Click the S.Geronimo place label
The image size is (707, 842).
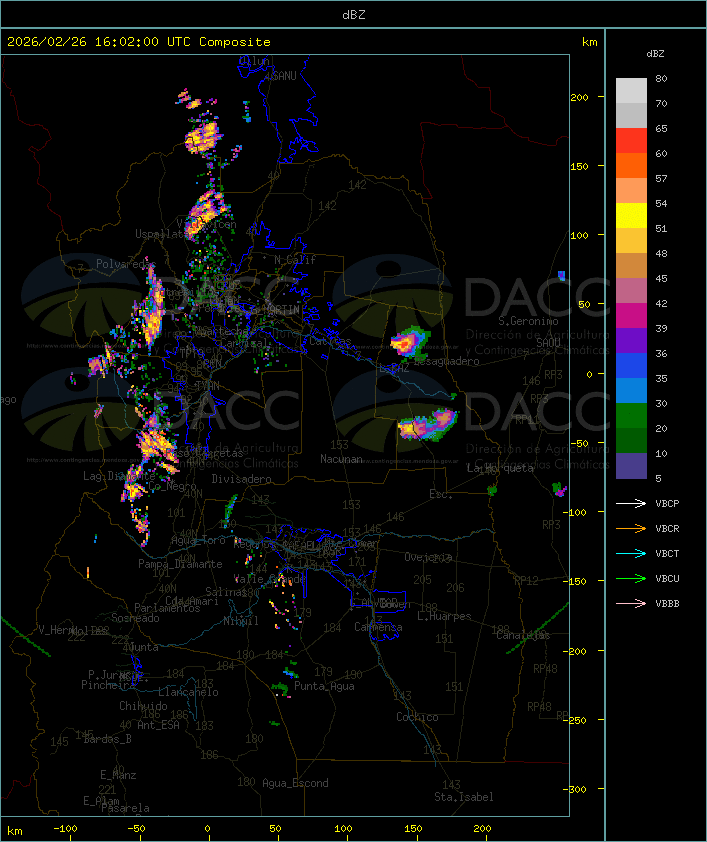(528, 321)
